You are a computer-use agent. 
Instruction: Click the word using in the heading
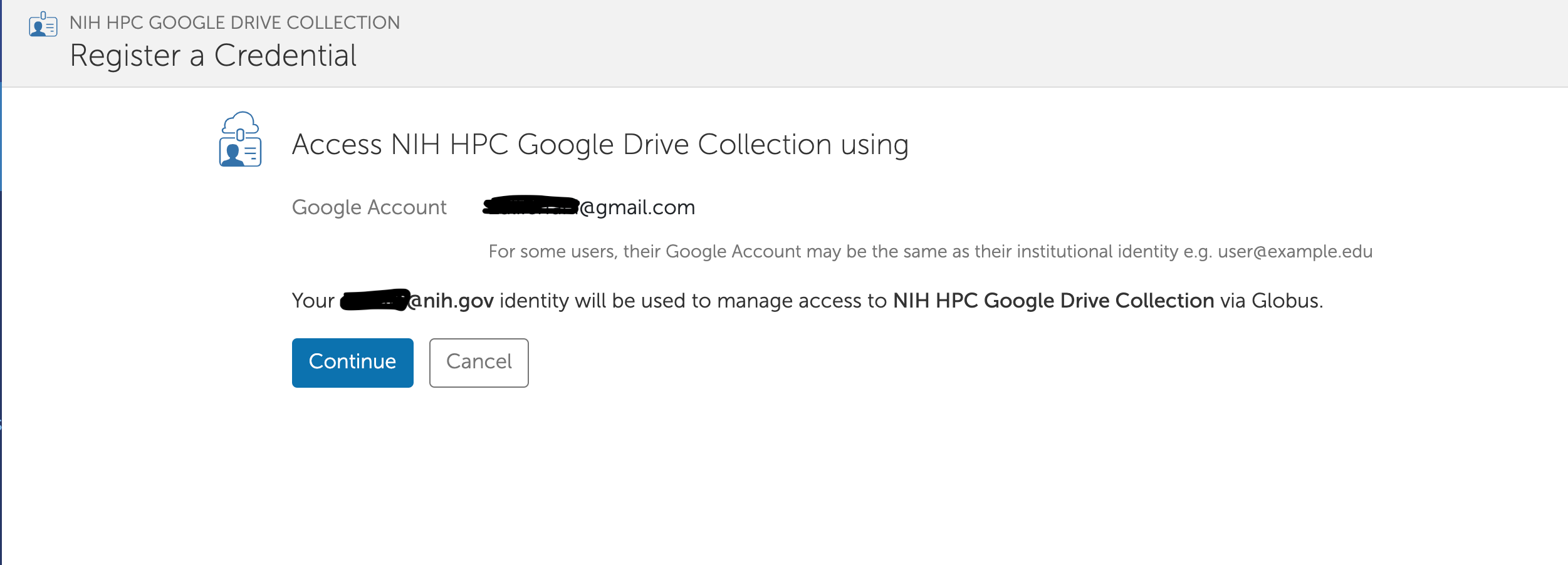874,145
